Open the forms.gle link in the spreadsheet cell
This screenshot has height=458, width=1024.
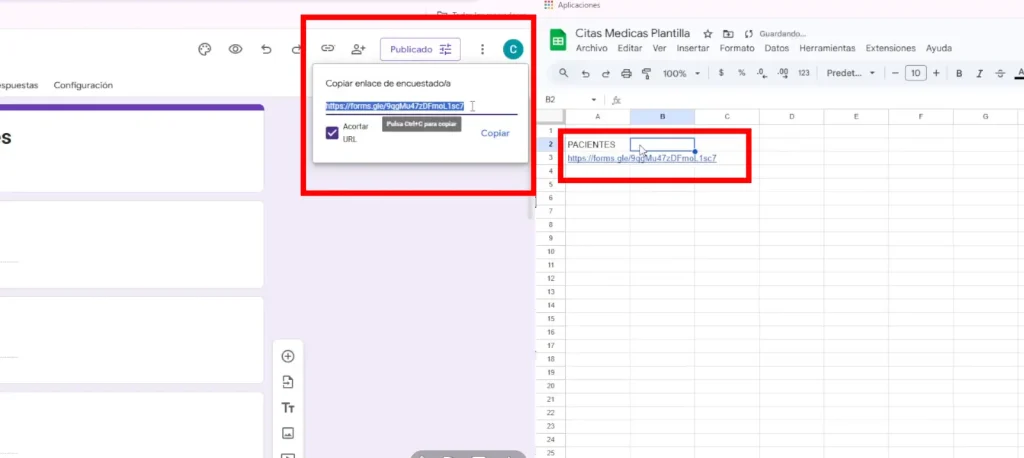(641, 158)
